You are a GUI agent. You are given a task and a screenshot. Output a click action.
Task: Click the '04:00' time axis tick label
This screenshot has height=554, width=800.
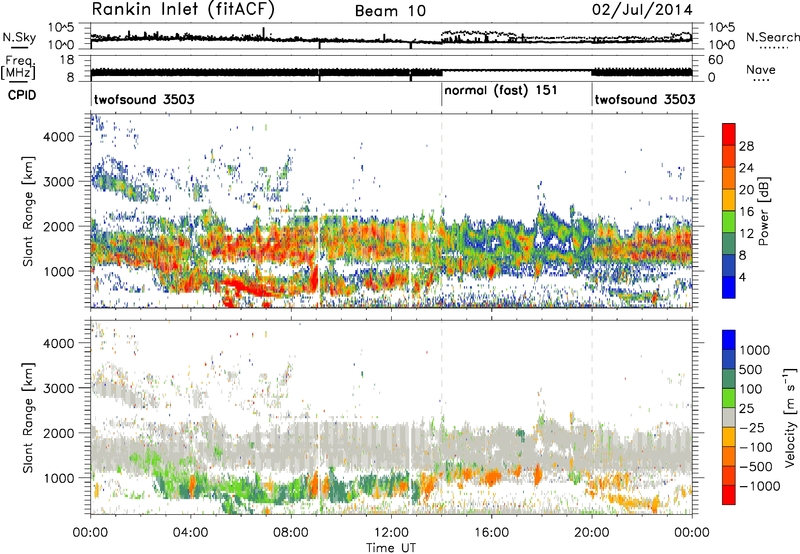191,533
